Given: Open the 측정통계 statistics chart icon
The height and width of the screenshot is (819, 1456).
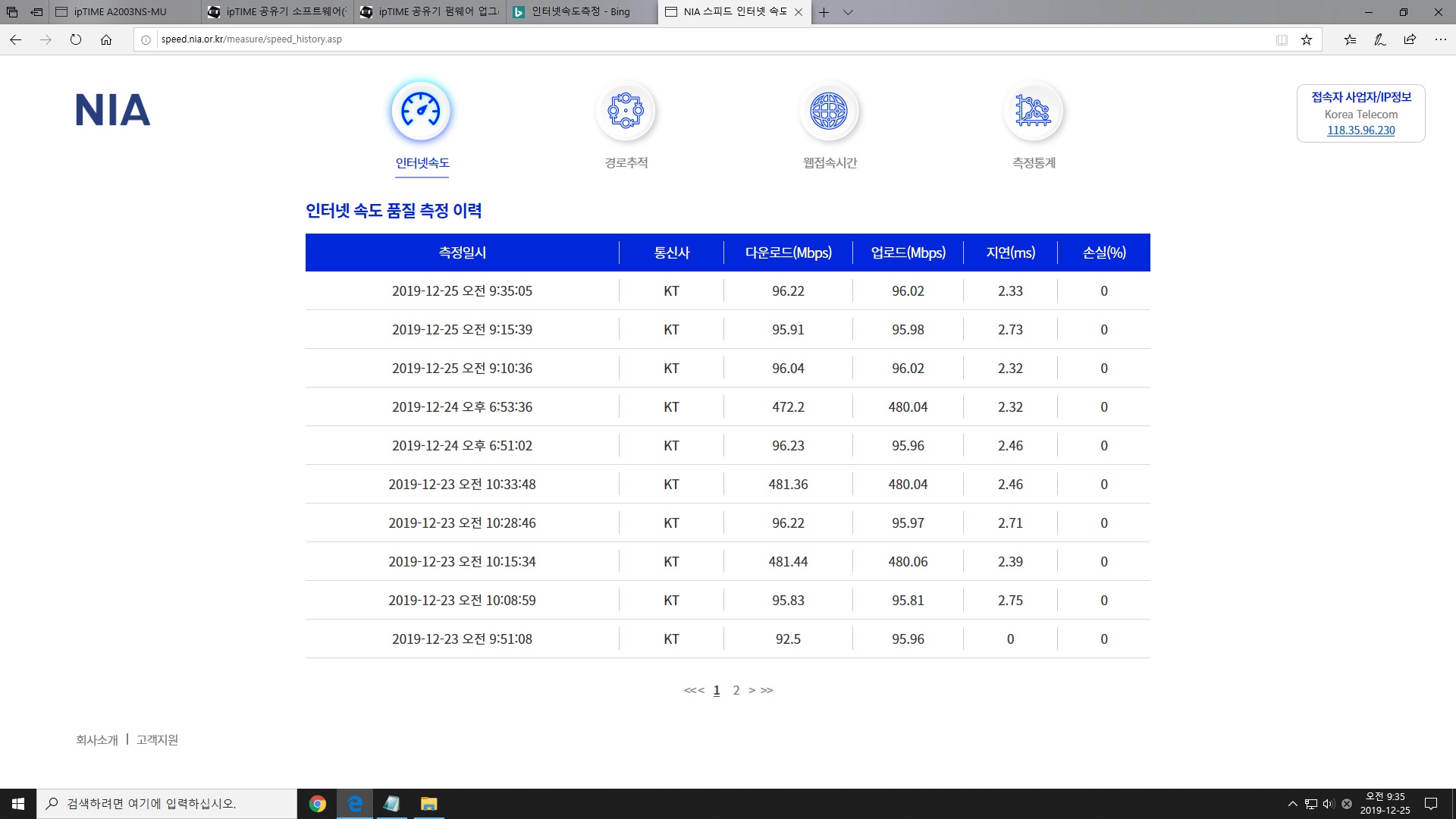Looking at the screenshot, I should coord(1034,111).
